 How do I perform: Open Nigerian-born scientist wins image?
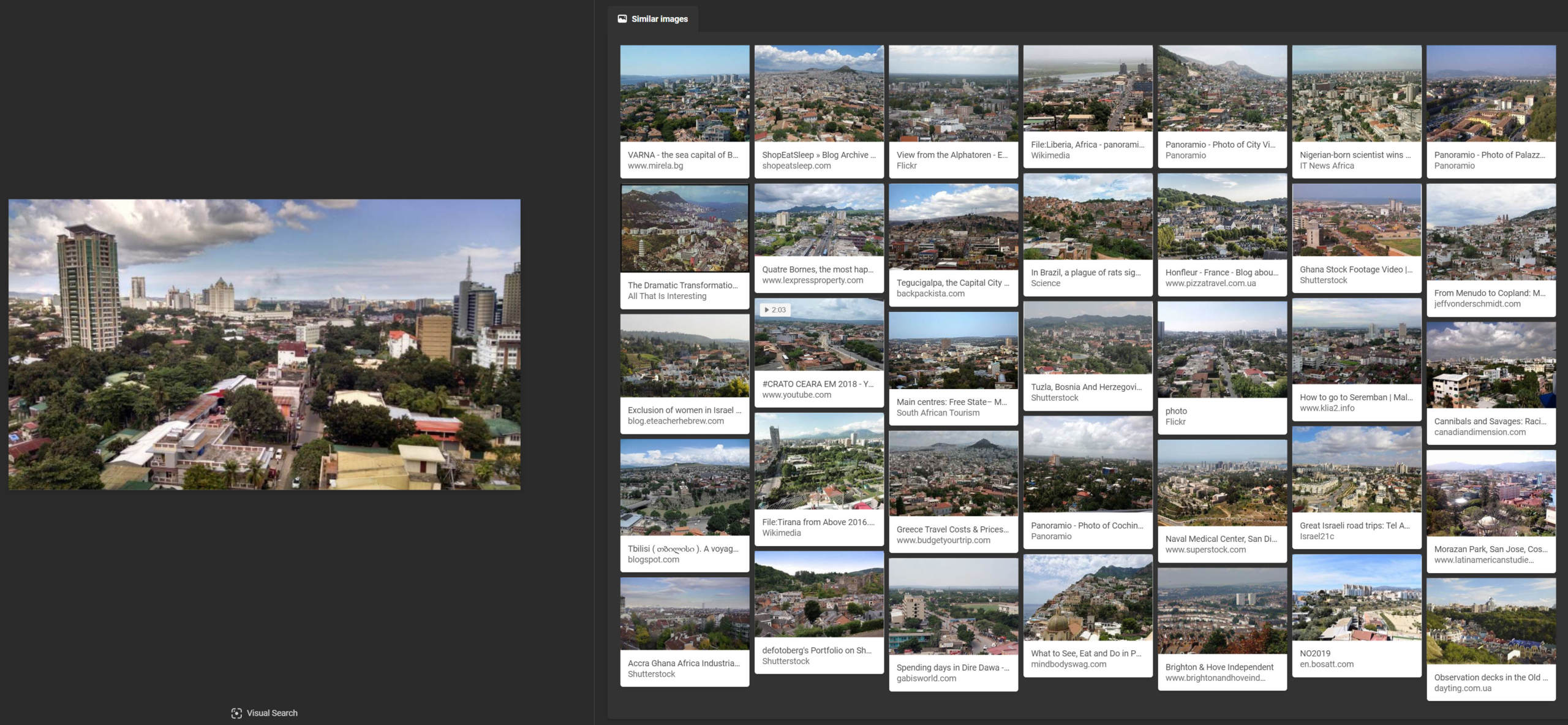click(x=1357, y=93)
